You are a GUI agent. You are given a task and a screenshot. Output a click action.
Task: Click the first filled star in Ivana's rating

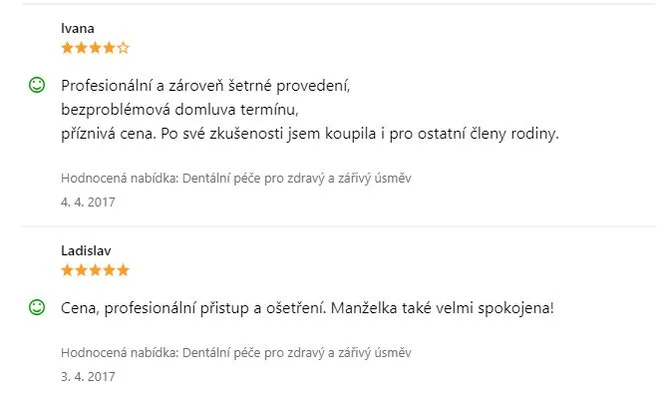point(67,48)
